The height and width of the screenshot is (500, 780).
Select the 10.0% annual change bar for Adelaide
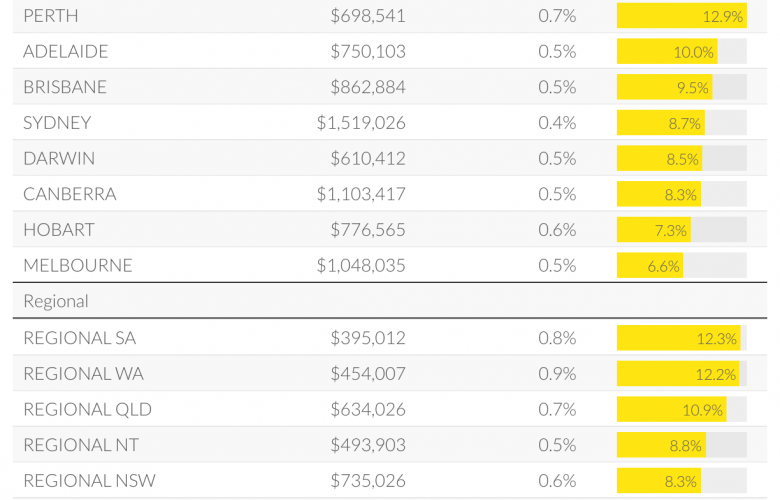pyautogui.click(x=667, y=52)
